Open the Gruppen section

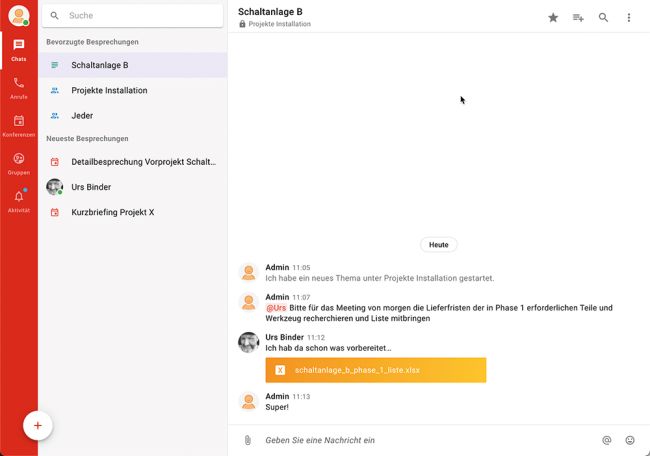[x=19, y=163]
